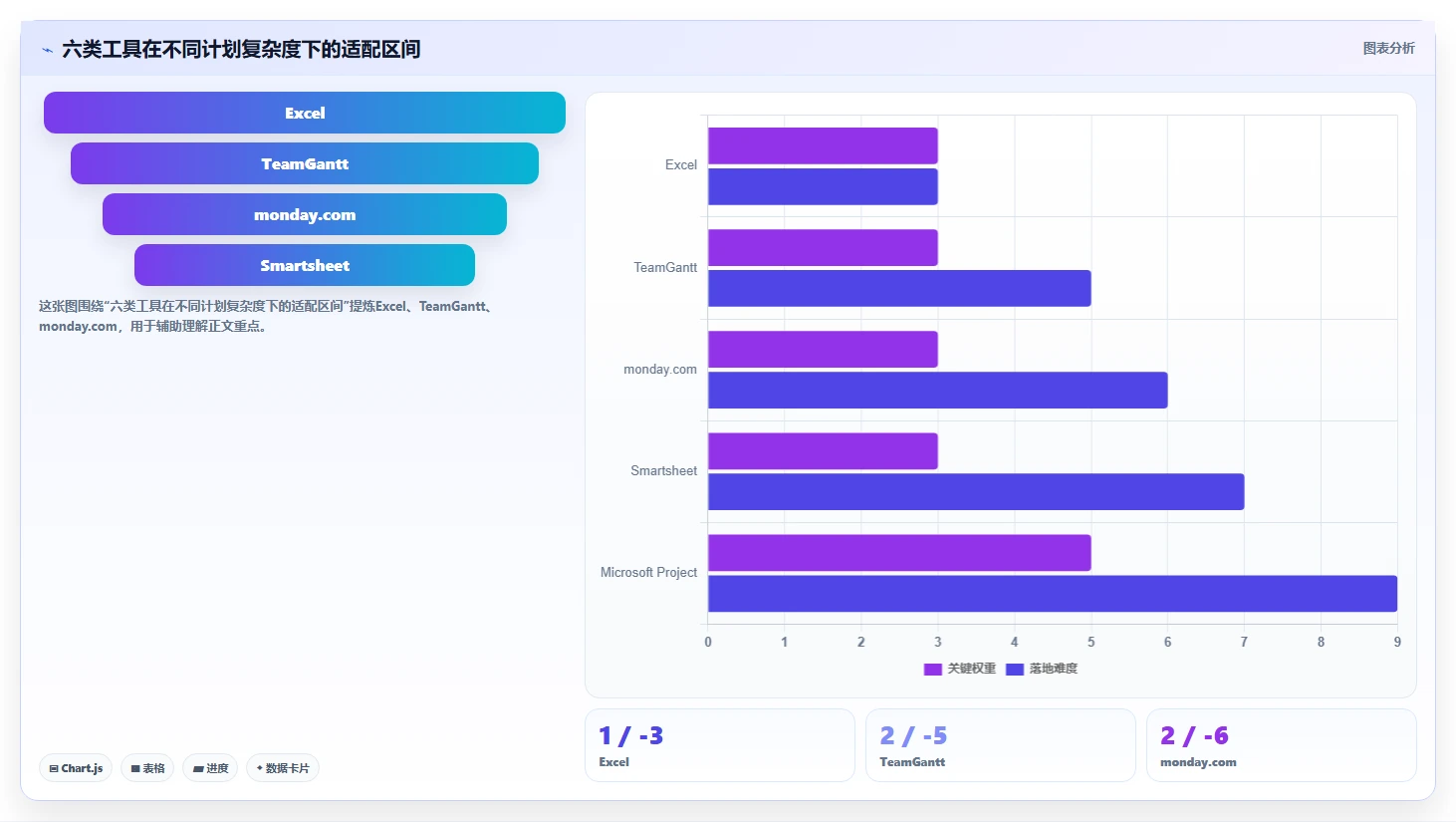Click the 图表分析 label at top right
The width and height of the screenshot is (1456, 822).
click(1388, 48)
